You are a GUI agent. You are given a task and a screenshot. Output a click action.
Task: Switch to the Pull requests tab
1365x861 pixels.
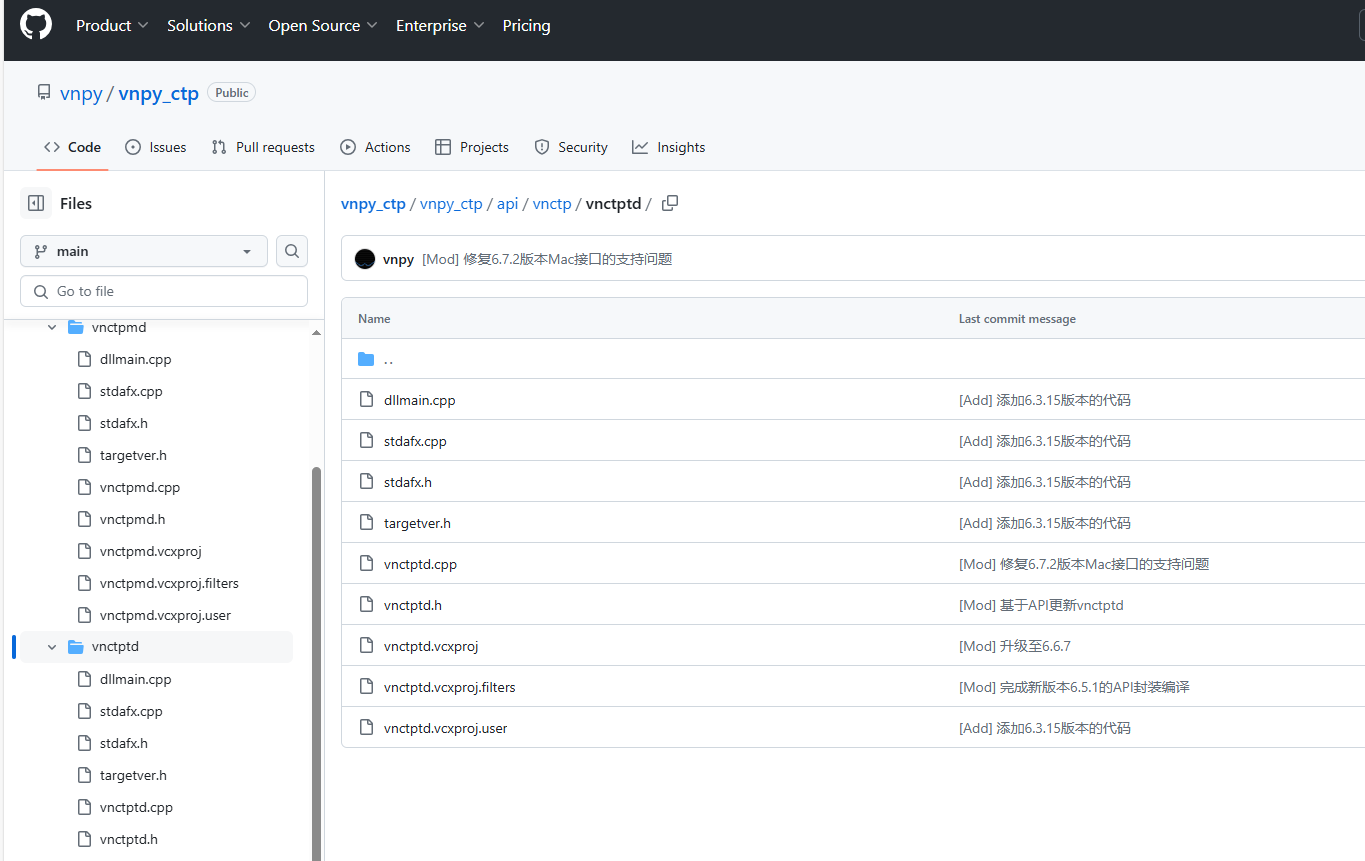[x=263, y=147]
